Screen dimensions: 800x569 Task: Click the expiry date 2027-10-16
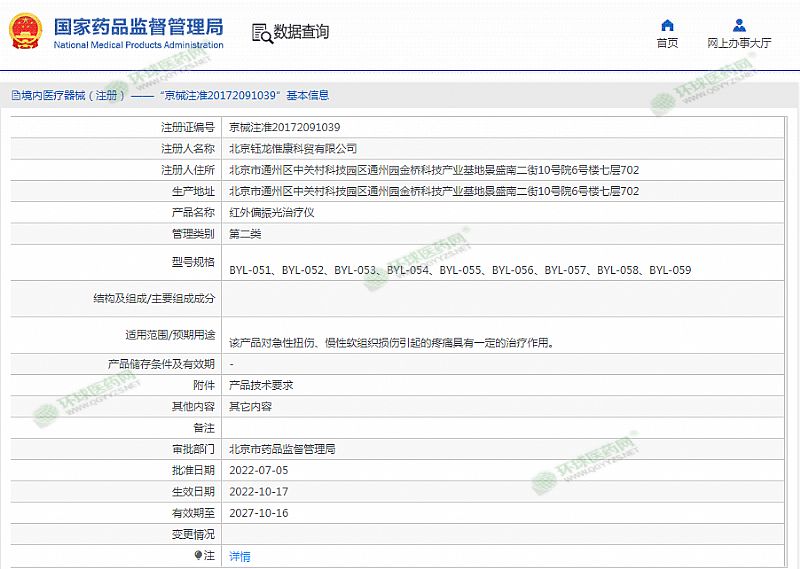click(258, 513)
